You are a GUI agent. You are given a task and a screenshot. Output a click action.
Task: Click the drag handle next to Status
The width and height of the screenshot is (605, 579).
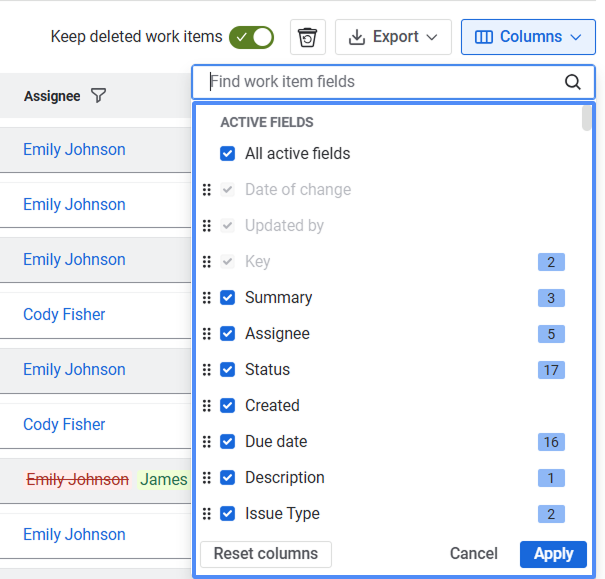pyautogui.click(x=207, y=370)
